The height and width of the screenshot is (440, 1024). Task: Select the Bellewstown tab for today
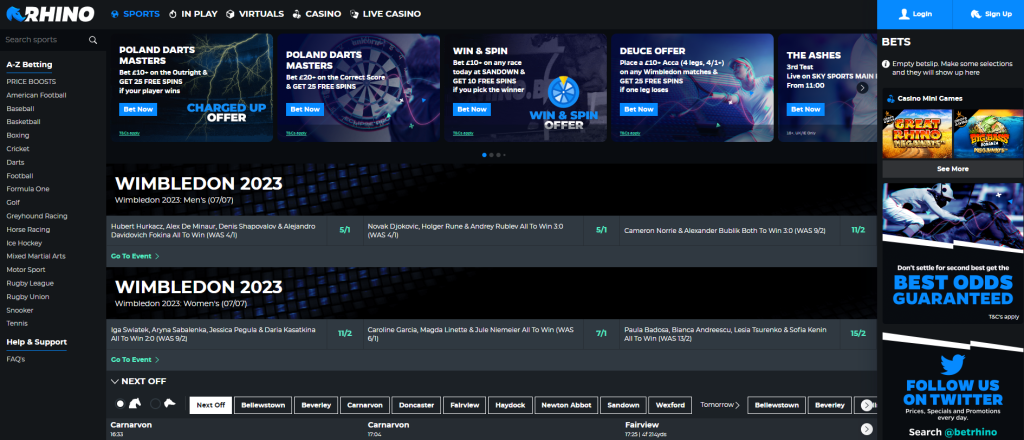click(x=263, y=405)
